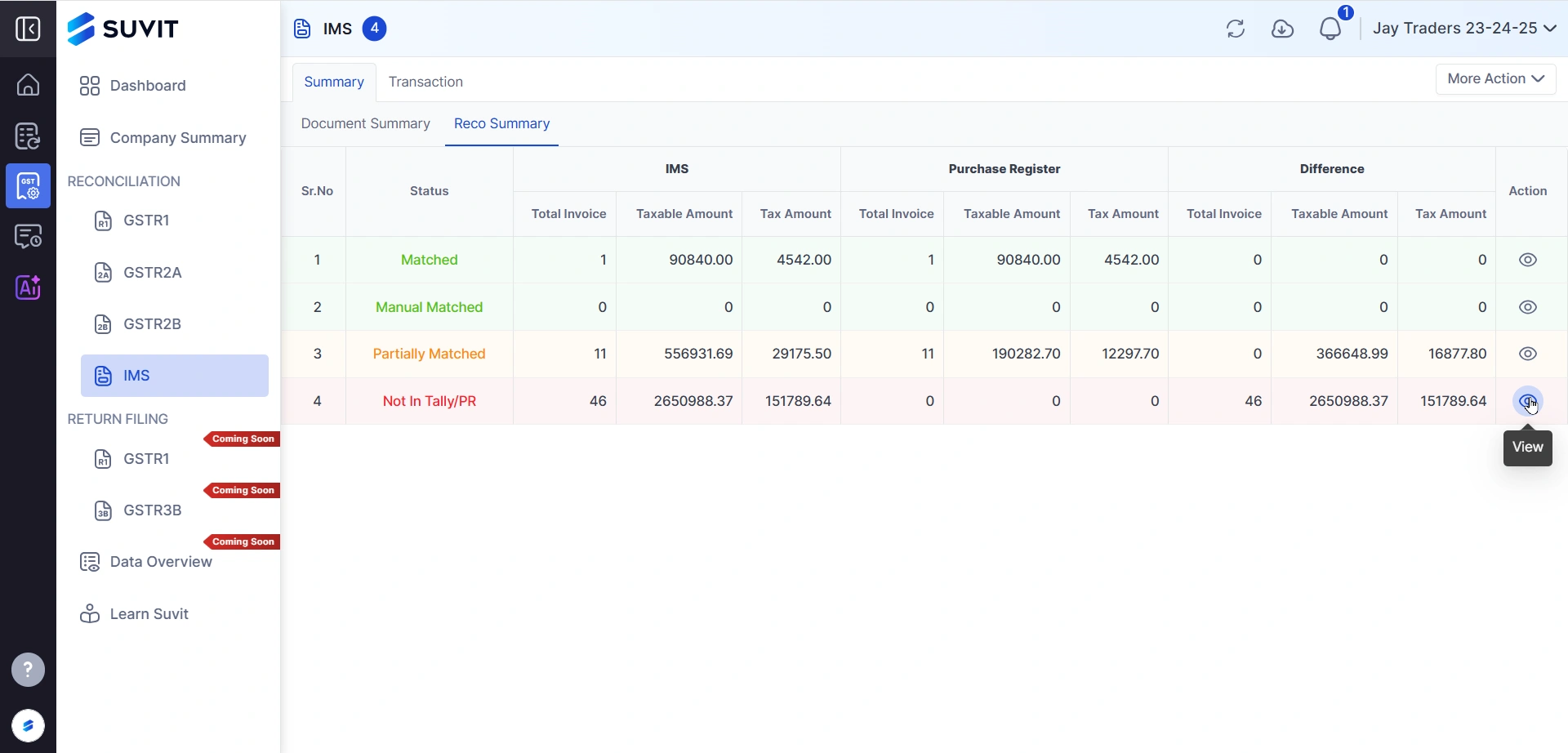
Task: Expand the More Action dropdown
Action: pyautogui.click(x=1494, y=79)
